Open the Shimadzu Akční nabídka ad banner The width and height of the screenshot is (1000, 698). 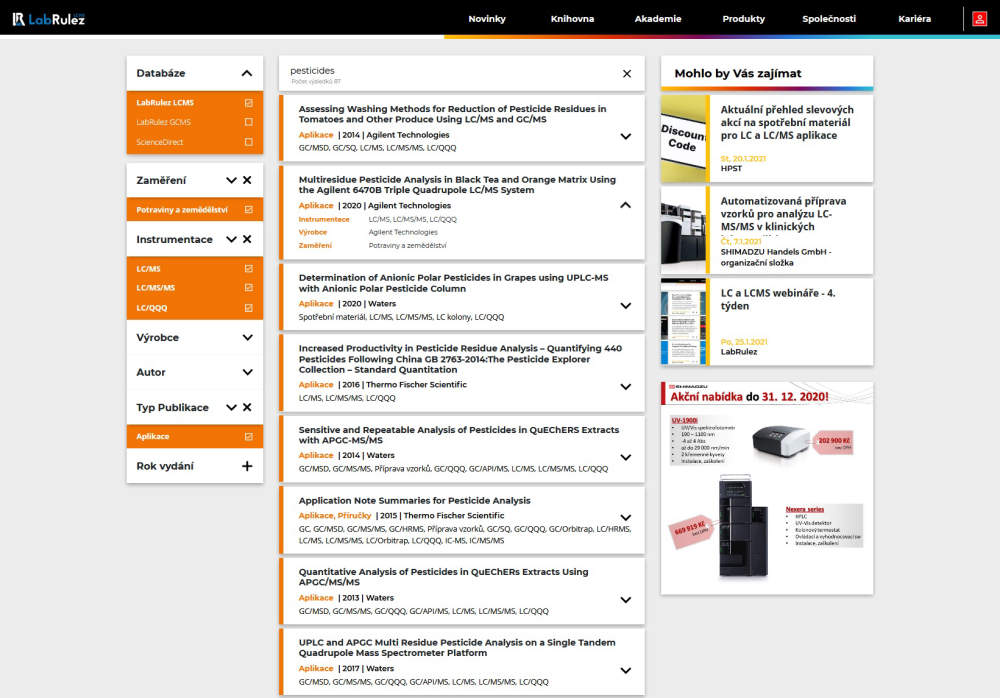[767, 488]
